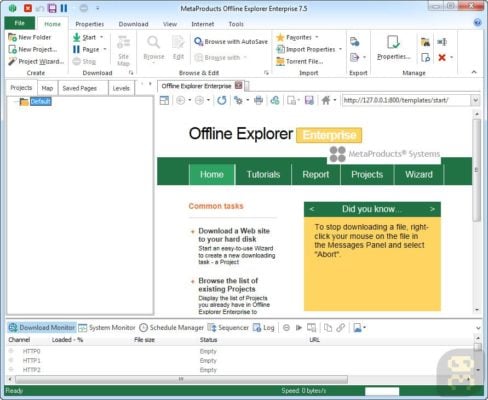Screen dimensions: 488x400
Task: Click the help icon at top right
Action: pyautogui.click(x=477, y=22)
